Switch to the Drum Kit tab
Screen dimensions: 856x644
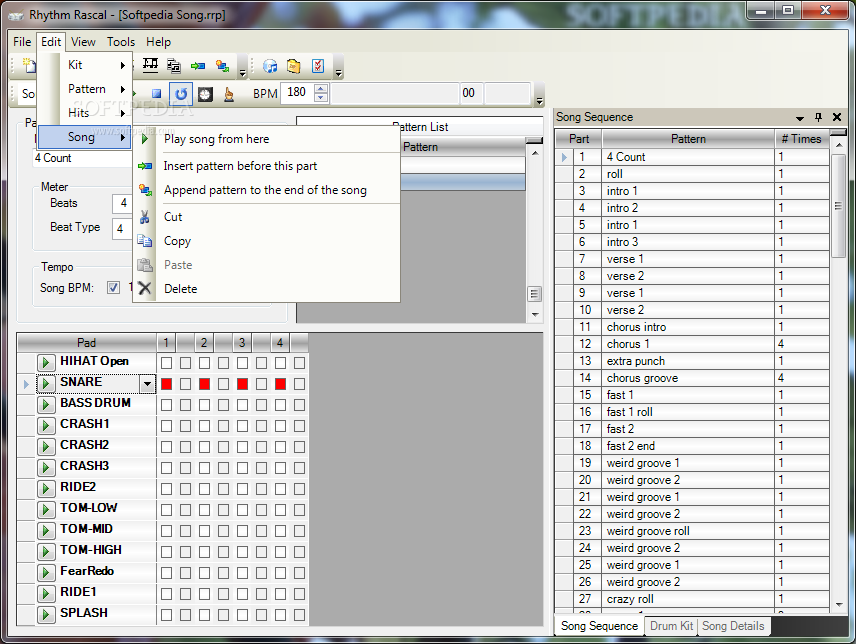pos(671,626)
